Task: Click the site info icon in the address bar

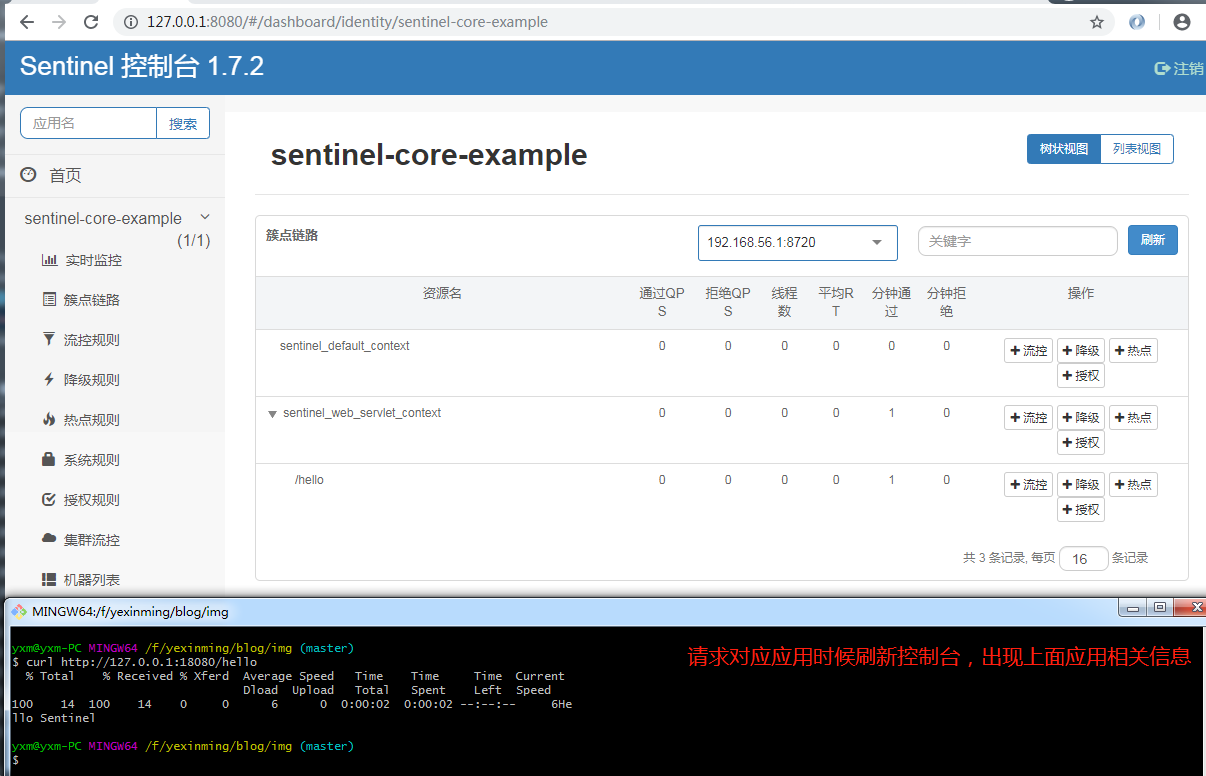Action: [131, 22]
